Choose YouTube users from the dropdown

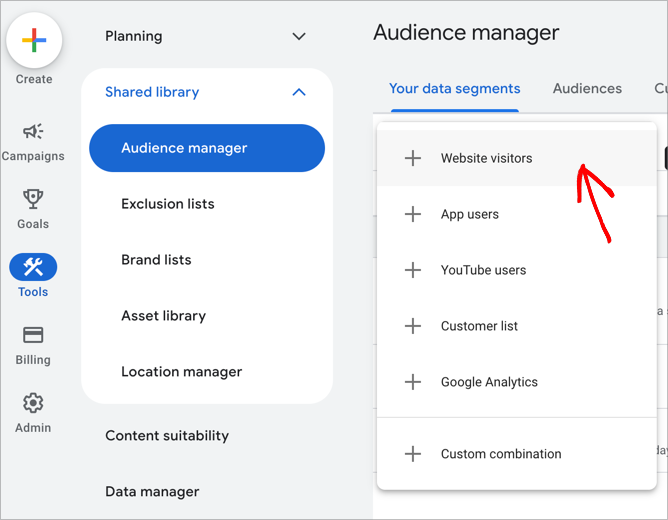(516, 270)
